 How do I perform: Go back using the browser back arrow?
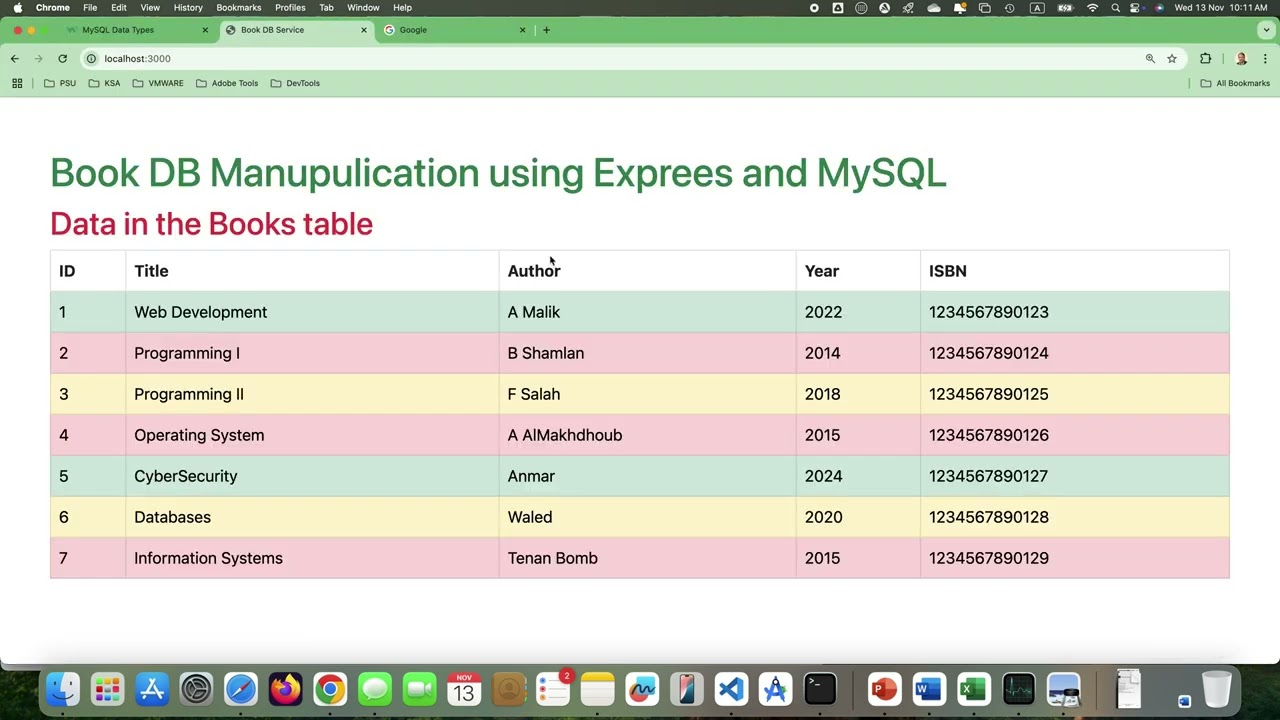point(15,58)
